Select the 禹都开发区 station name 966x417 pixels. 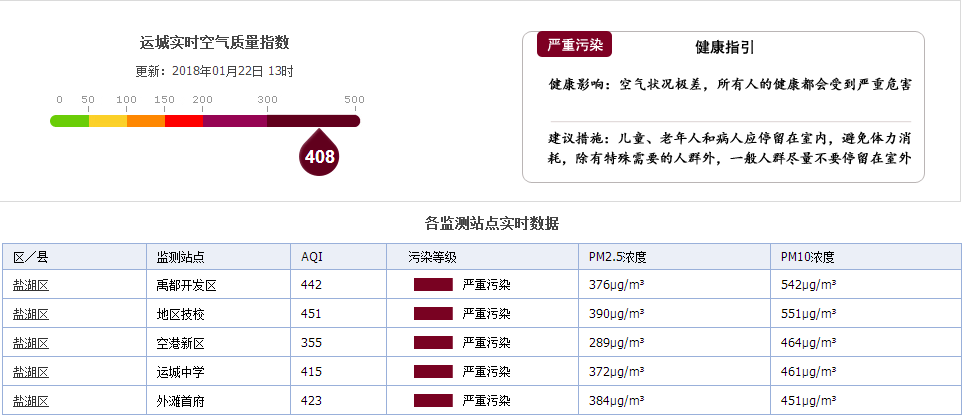click(x=187, y=285)
